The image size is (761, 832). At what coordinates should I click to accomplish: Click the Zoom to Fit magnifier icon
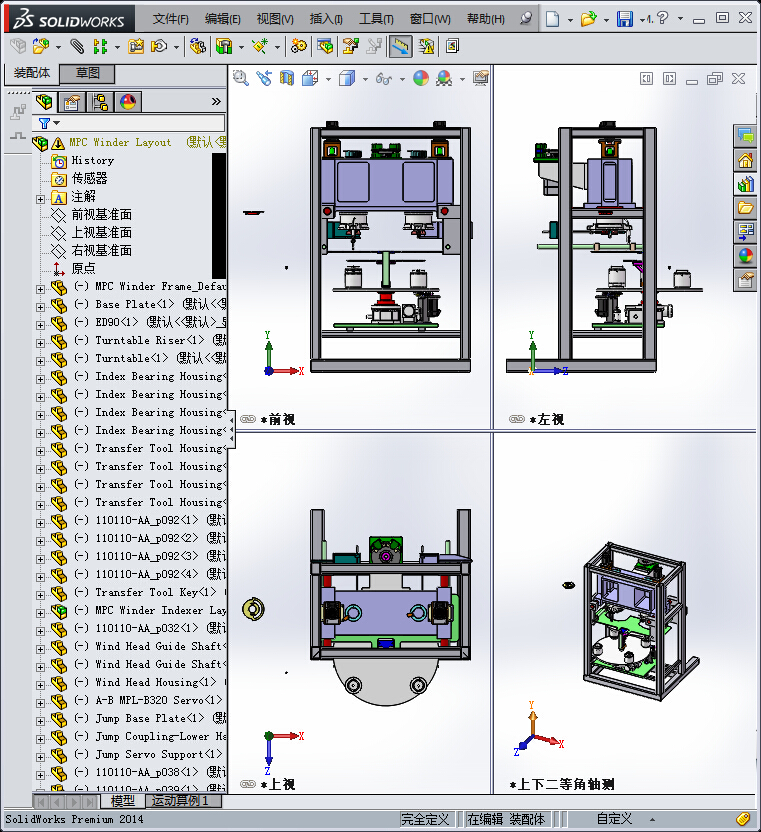(x=241, y=79)
